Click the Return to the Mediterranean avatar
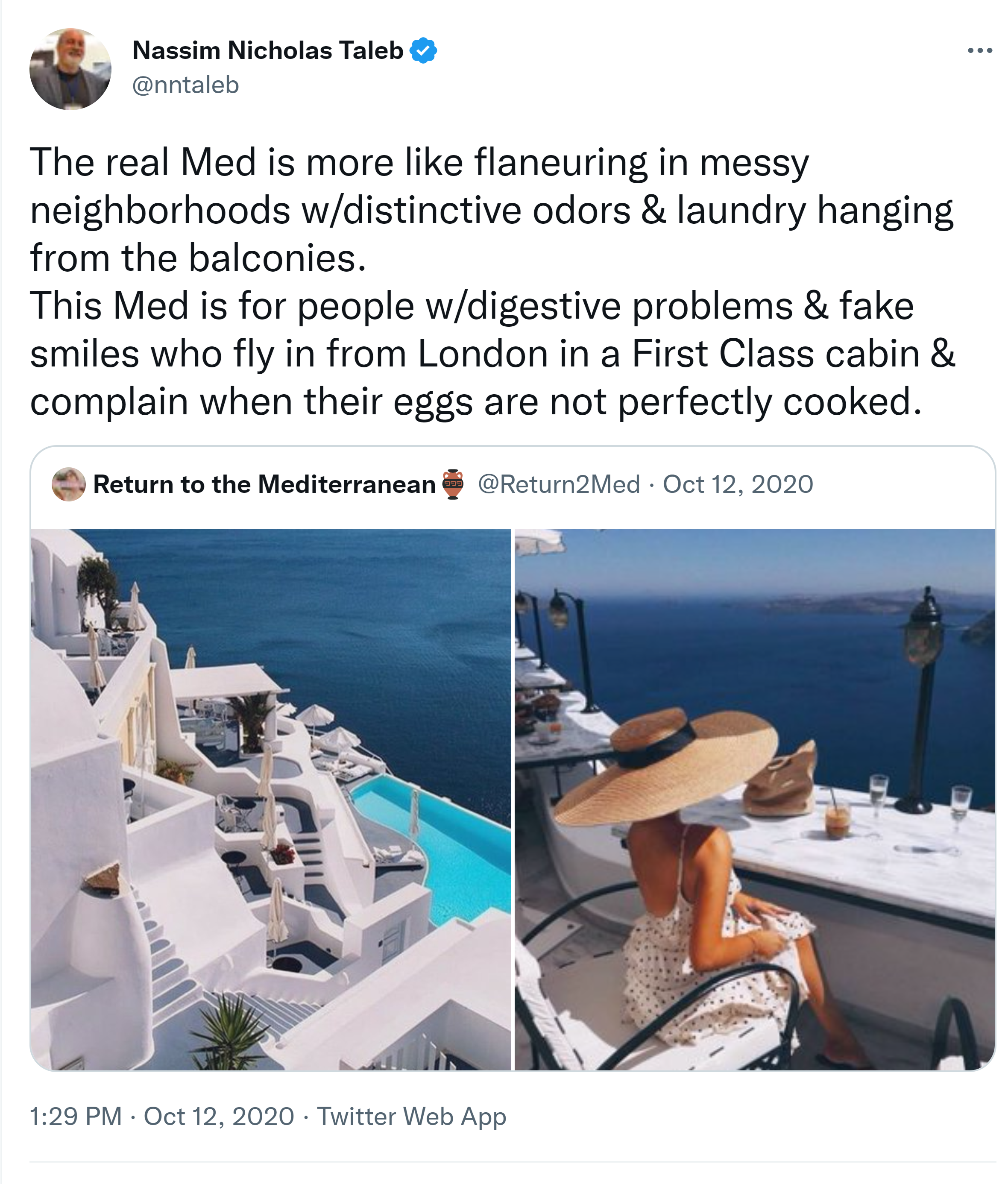The image size is (1008, 1184). [69, 484]
